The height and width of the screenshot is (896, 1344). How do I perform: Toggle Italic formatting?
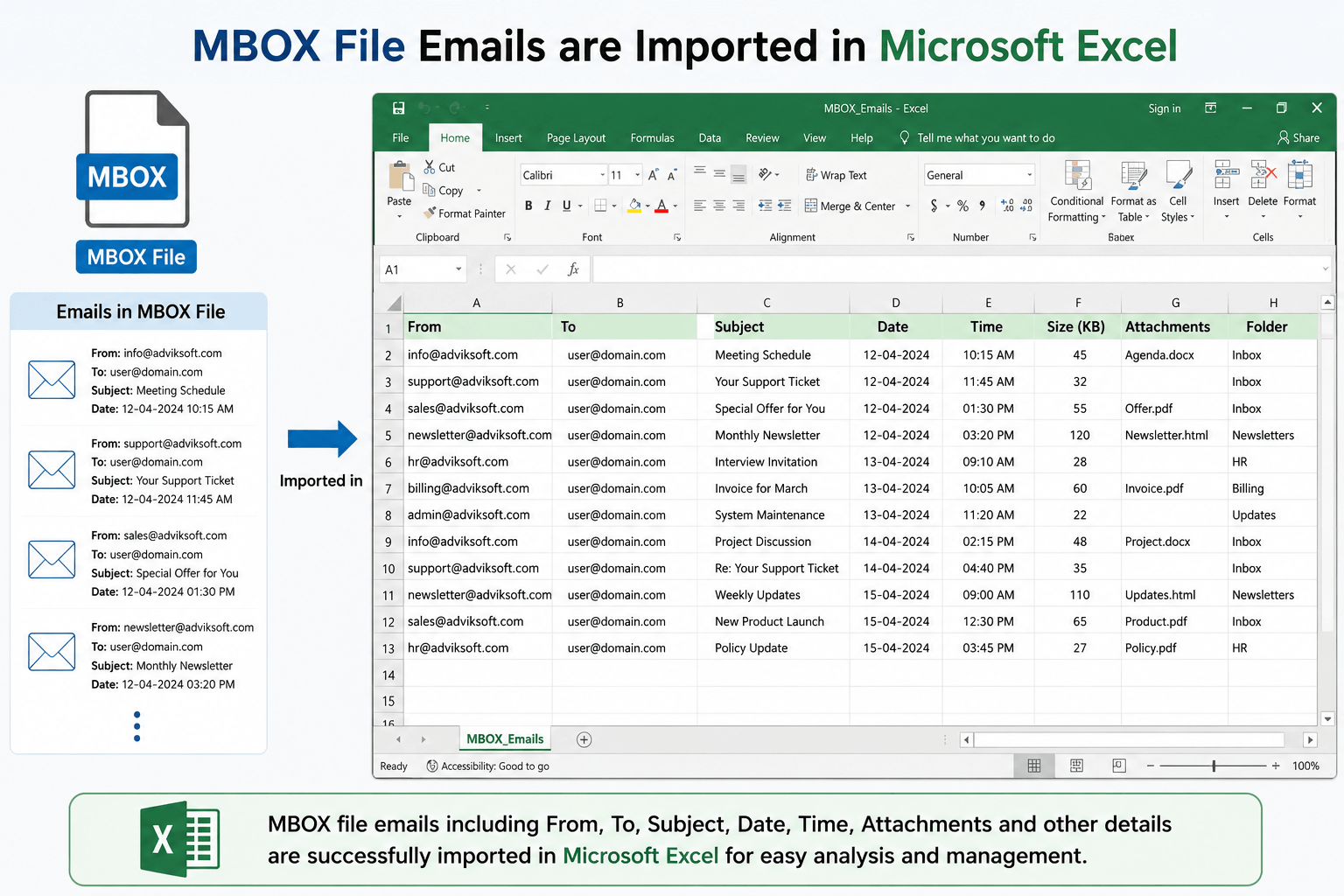(x=547, y=206)
